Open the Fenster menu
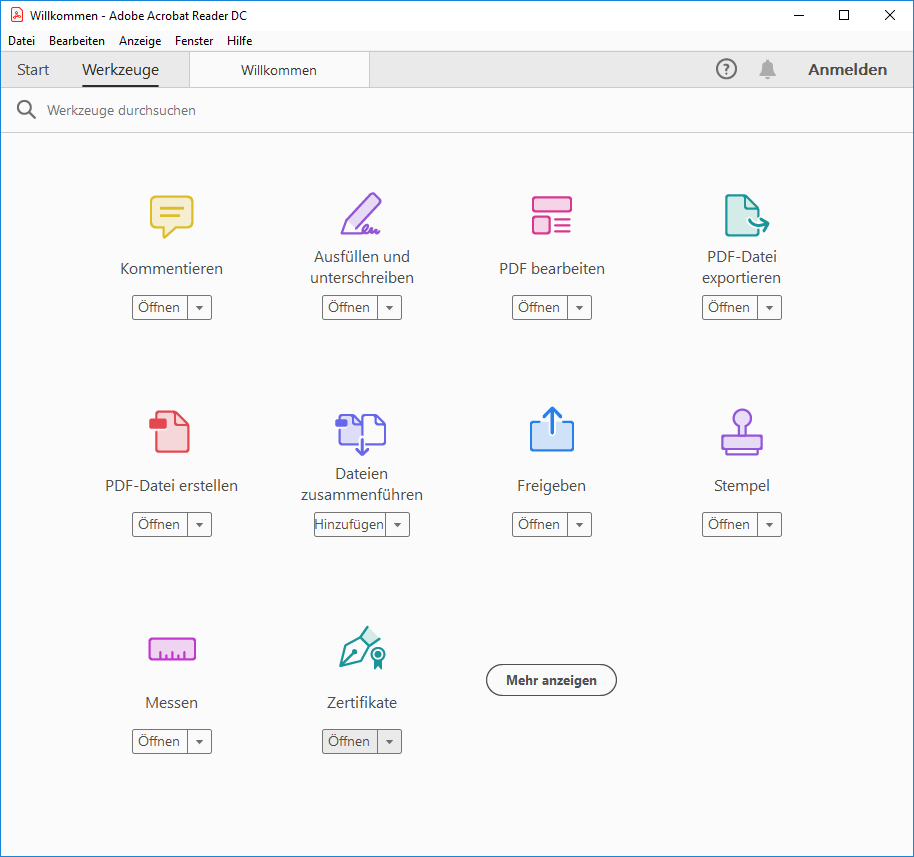This screenshot has height=857, width=914. (194, 41)
